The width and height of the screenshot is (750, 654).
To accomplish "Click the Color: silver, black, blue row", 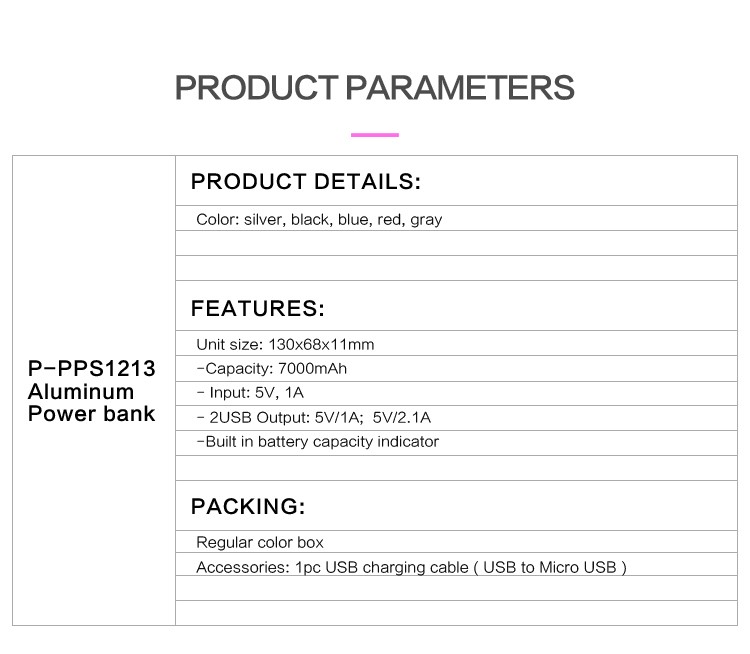I will pyautogui.click(x=456, y=219).
